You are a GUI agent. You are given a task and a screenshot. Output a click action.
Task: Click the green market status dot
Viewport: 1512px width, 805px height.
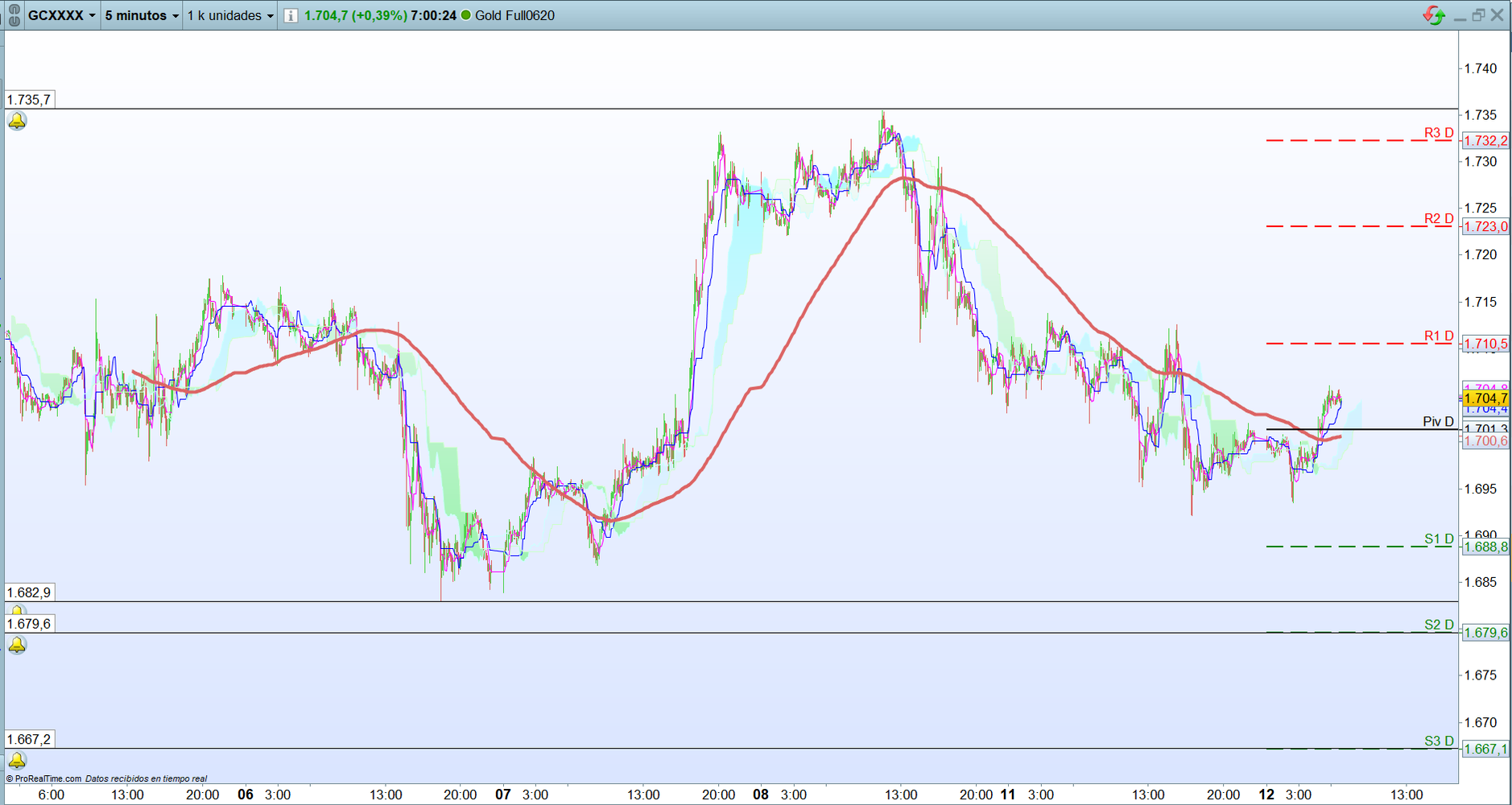(x=465, y=15)
